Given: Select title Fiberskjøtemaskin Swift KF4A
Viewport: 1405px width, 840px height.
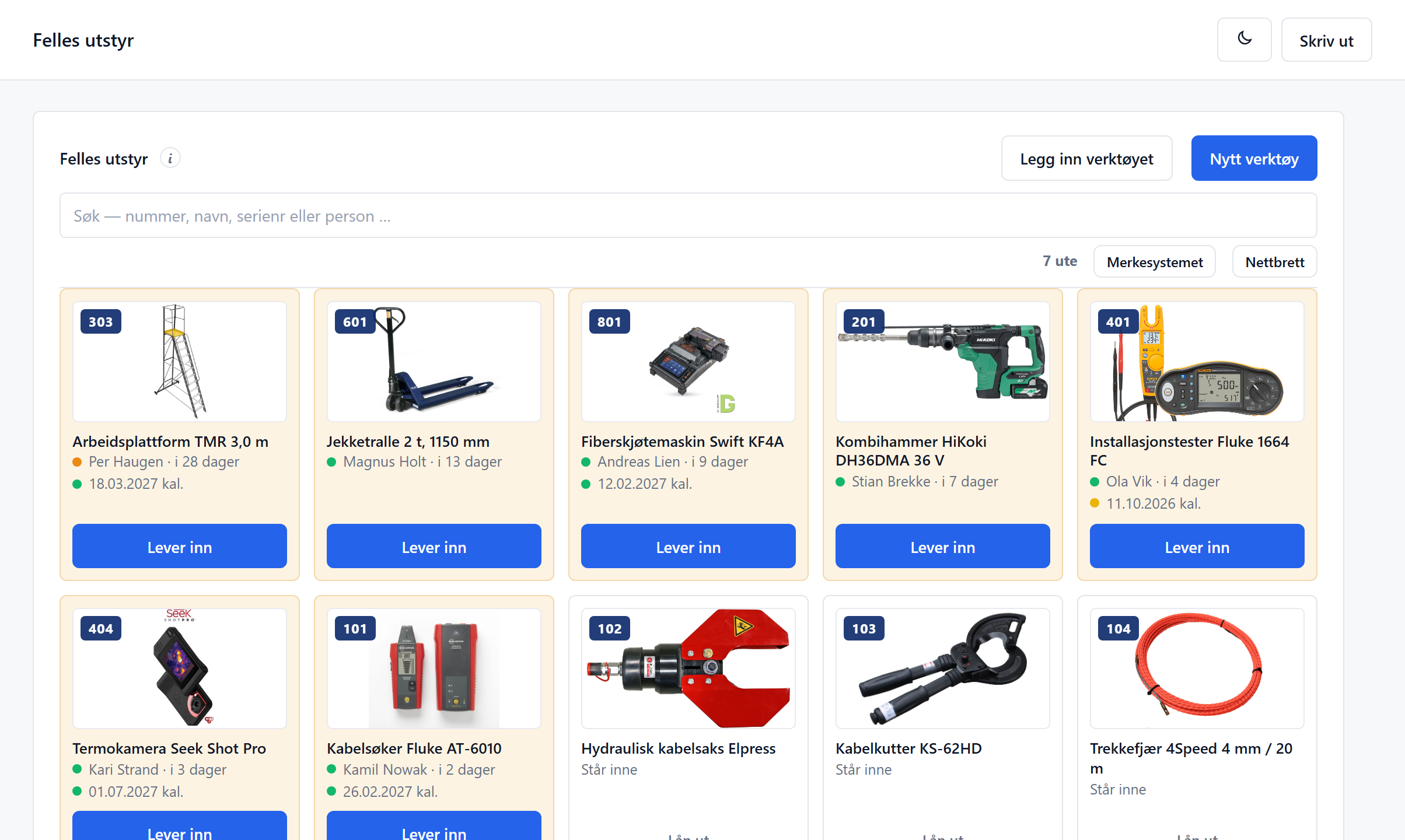Looking at the screenshot, I should [683, 442].
